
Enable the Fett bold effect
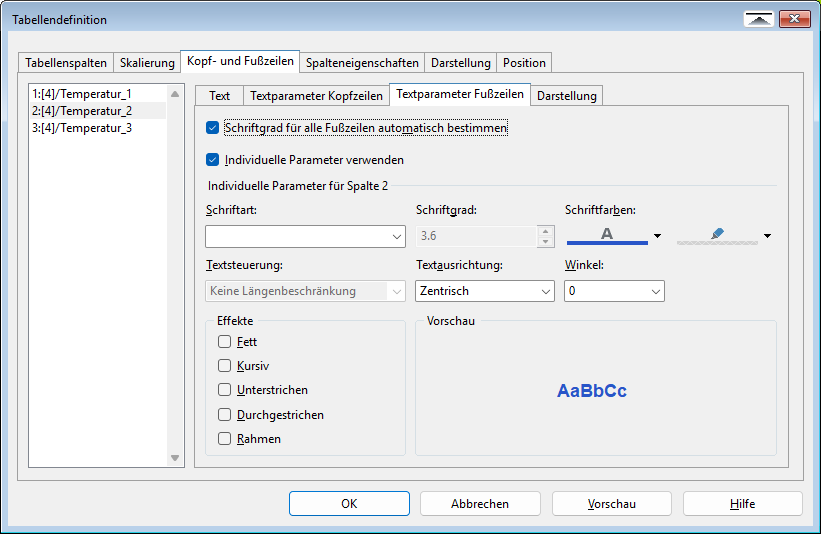click(x=224, y=342)
